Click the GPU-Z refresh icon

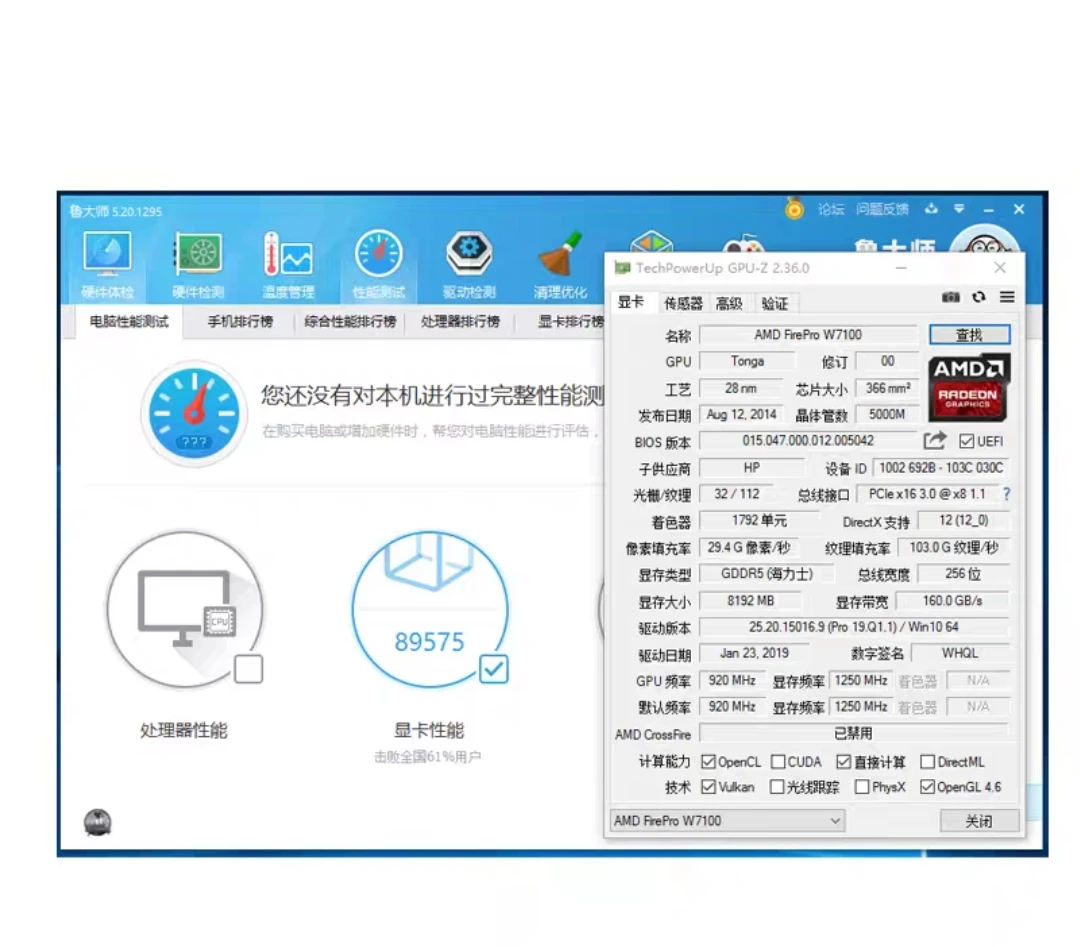click(979, 297)
